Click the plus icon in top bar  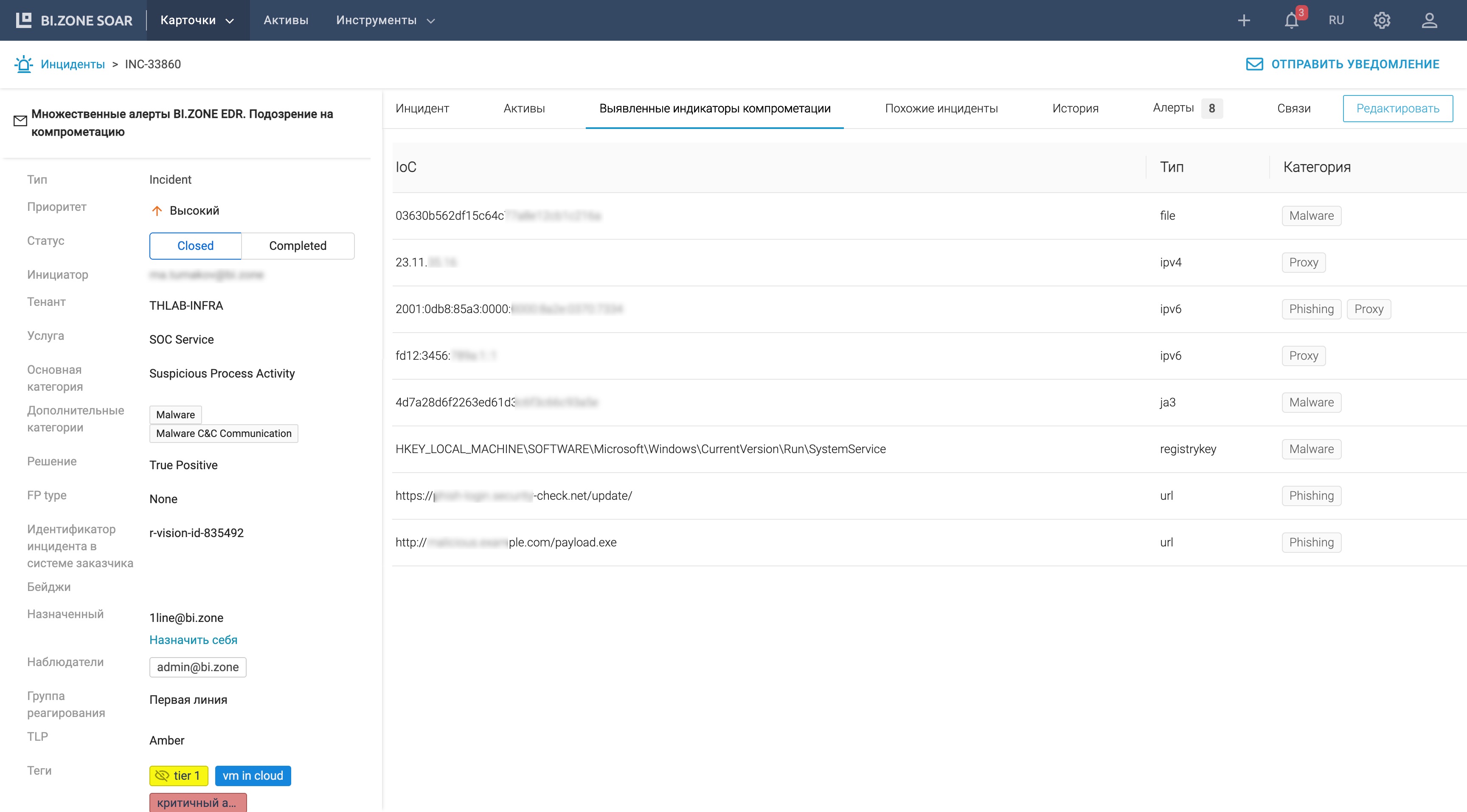point(1244,20)
